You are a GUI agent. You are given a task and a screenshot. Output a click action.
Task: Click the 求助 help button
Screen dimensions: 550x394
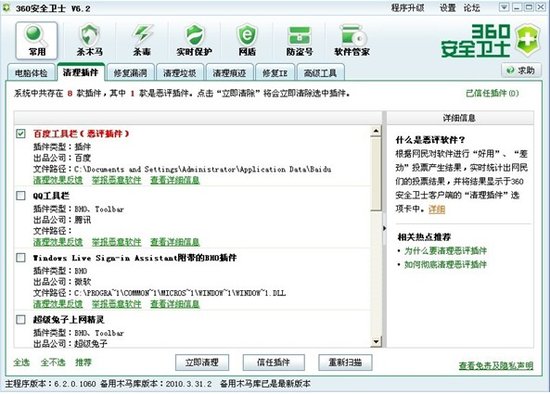[521, 70]
